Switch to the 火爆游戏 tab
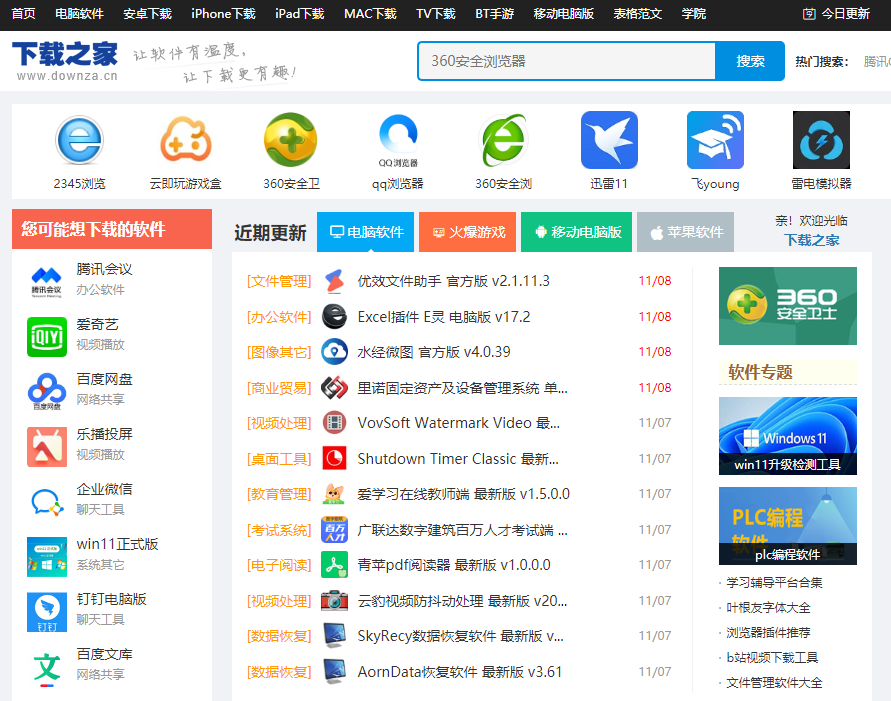891x701 pixels. point(467,232)
